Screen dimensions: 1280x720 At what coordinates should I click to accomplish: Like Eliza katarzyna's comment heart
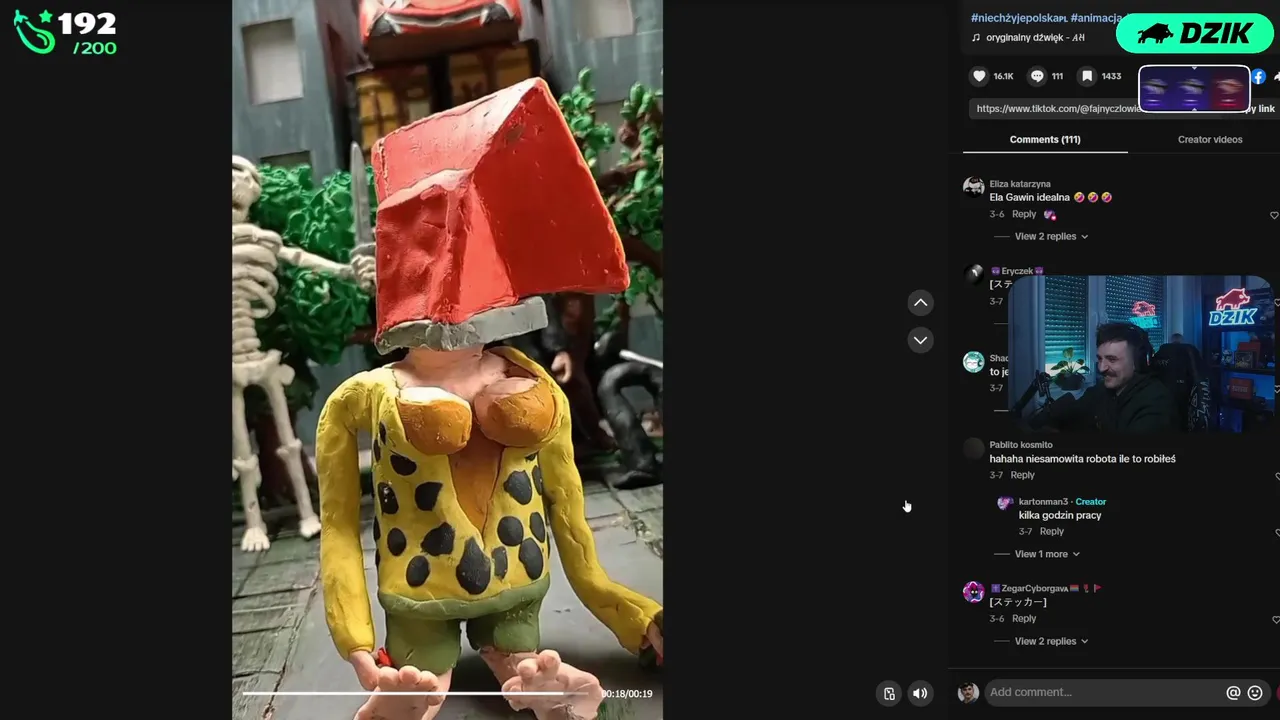[x=1274, y=215]
